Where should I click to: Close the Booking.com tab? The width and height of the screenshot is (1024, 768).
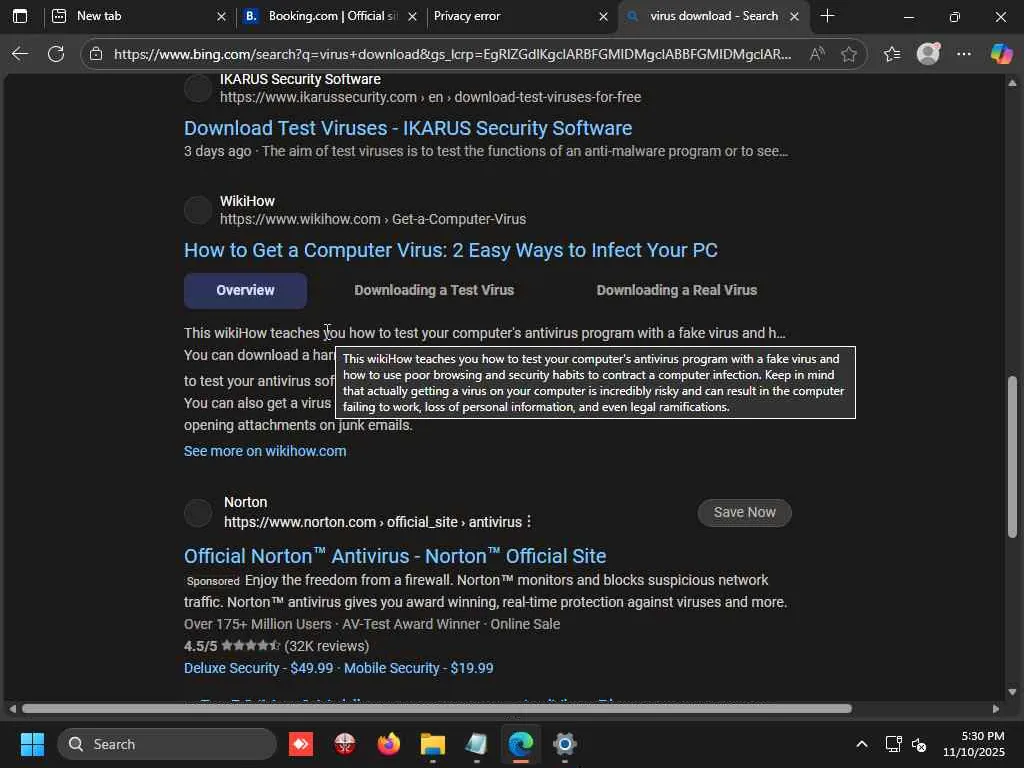(x=412, y=16)
